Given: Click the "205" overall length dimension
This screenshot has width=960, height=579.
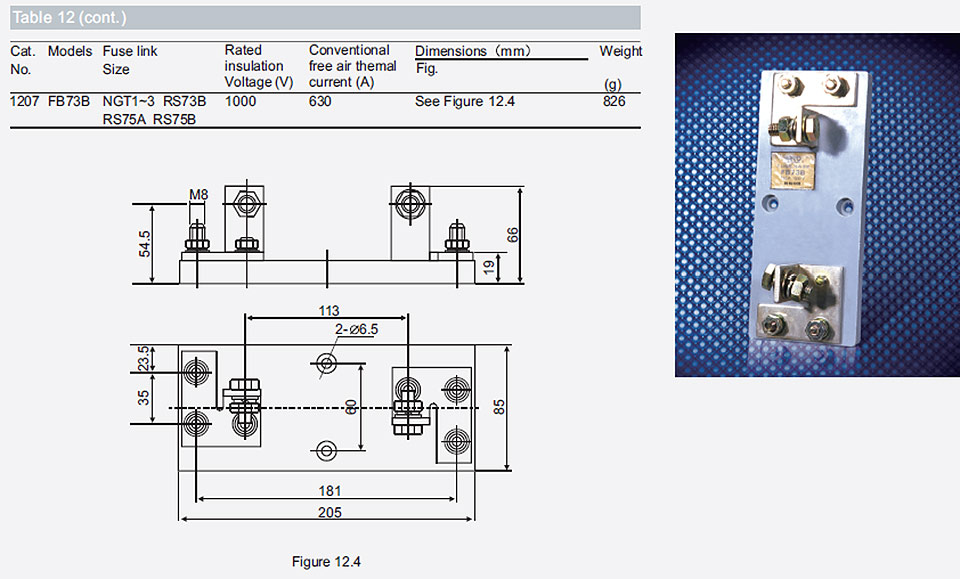Looking at the screenshot, I should [x=329, y=512].
